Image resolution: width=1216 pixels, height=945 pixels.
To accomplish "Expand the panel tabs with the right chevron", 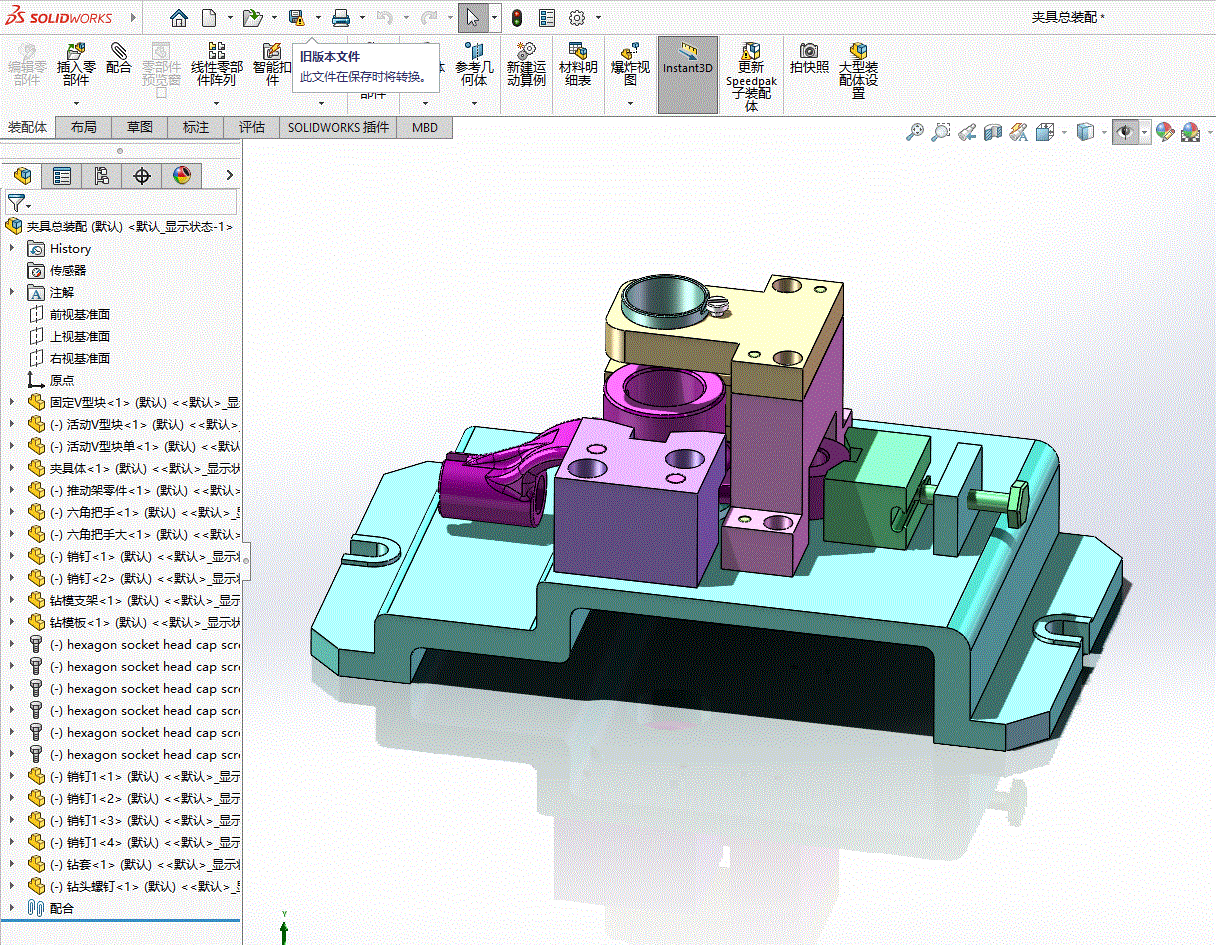I will (229, 176).
